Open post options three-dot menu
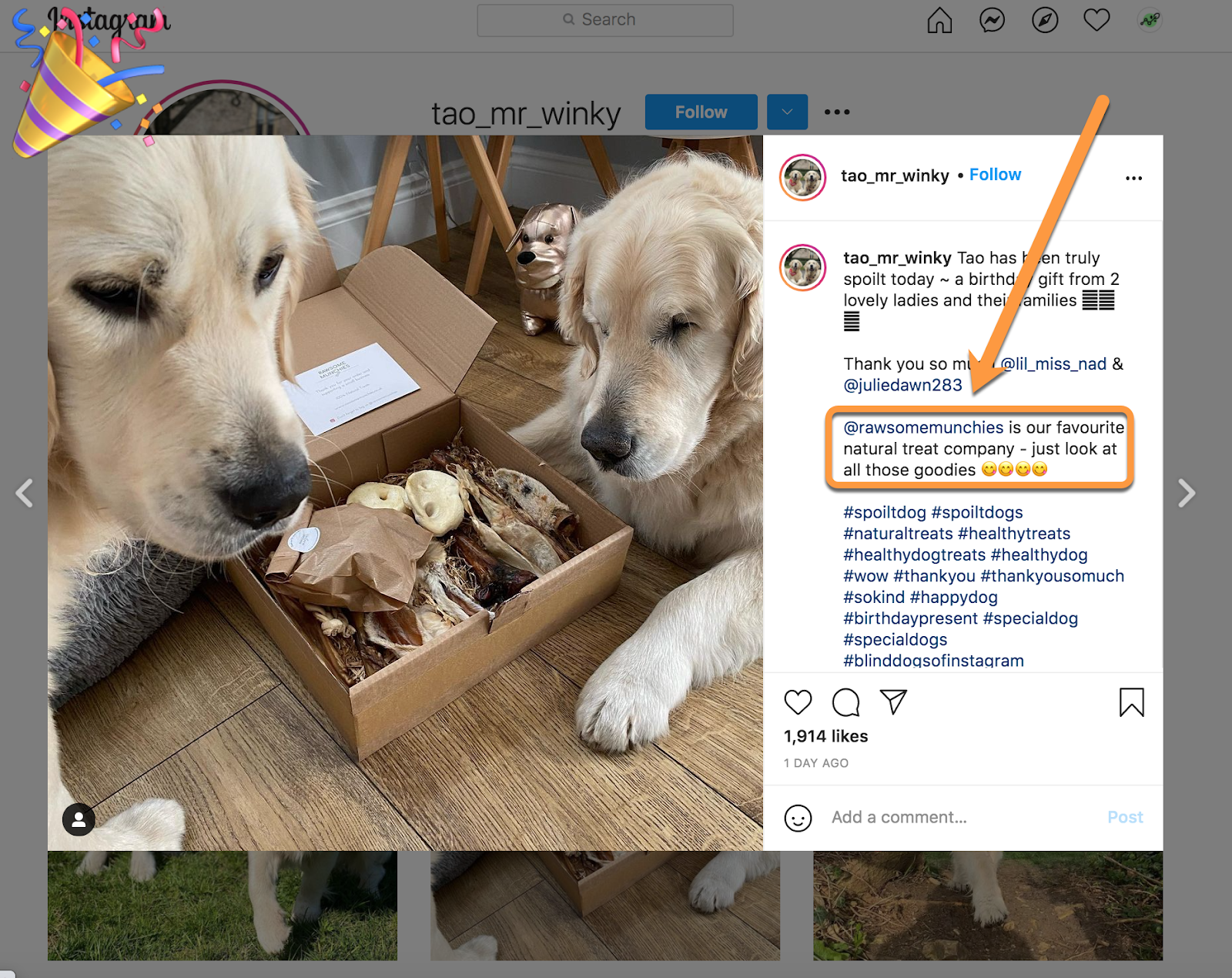Screen dimensions: 1232x978 (x=1133, y=178)
